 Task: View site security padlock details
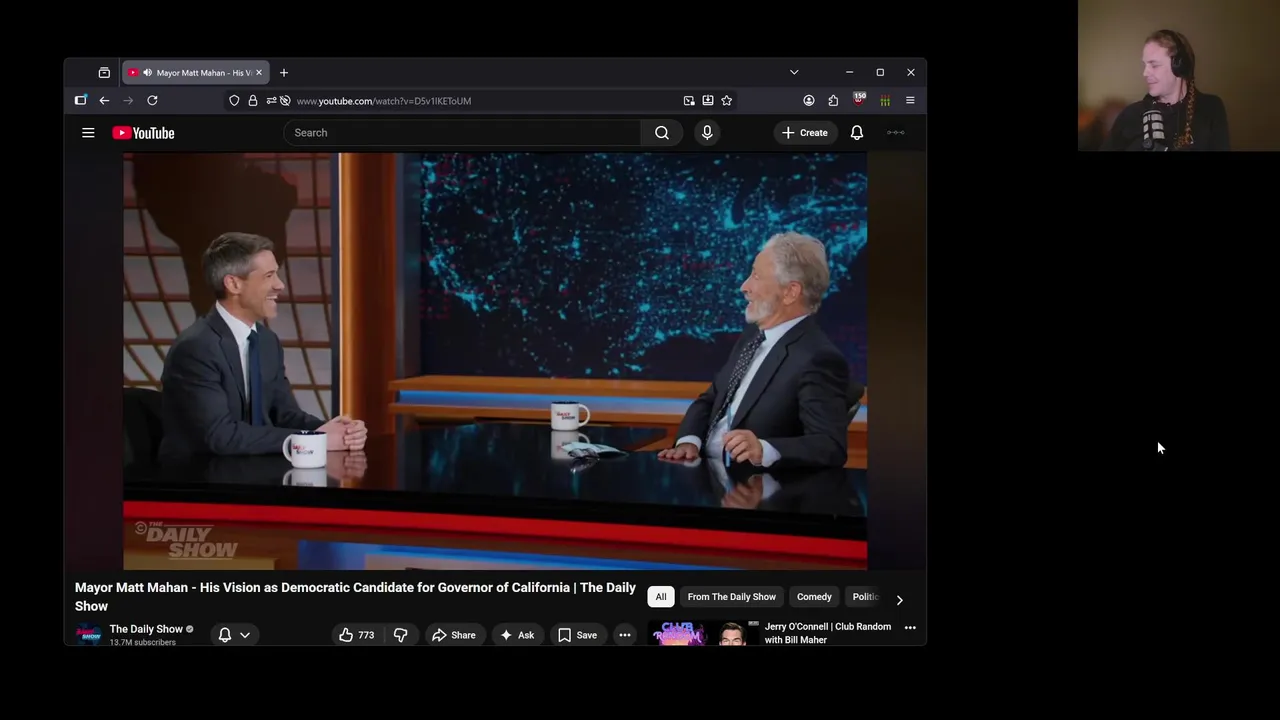(x=253, y=101)
